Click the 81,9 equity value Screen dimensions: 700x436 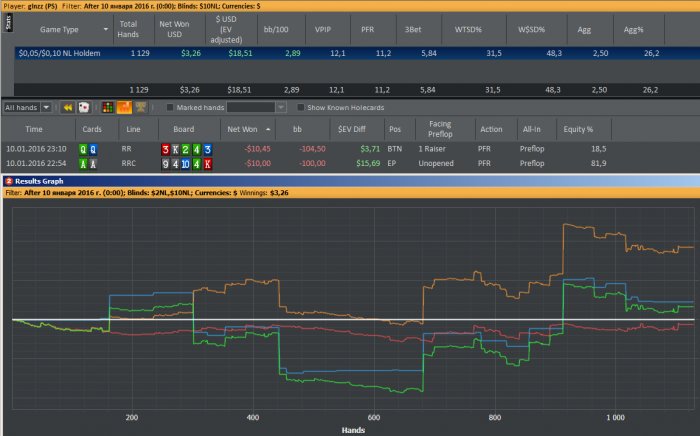pyautogui.click(x=598, y=163)
